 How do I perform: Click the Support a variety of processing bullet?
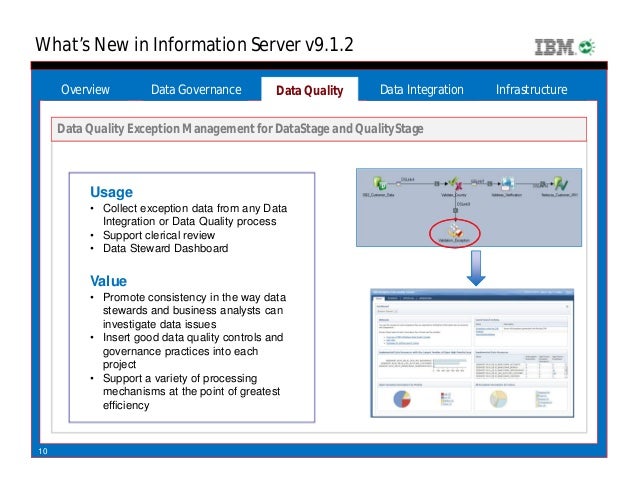coord(191,391)
